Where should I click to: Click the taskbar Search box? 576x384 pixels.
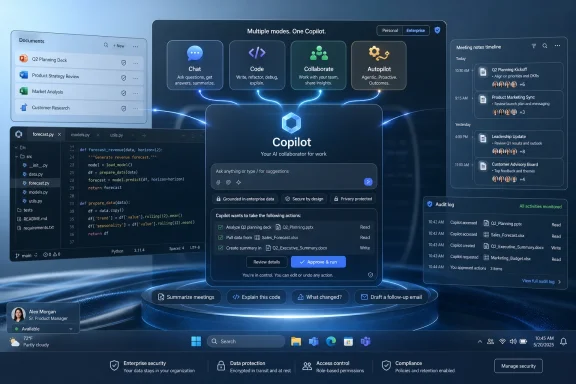point(246,341)
